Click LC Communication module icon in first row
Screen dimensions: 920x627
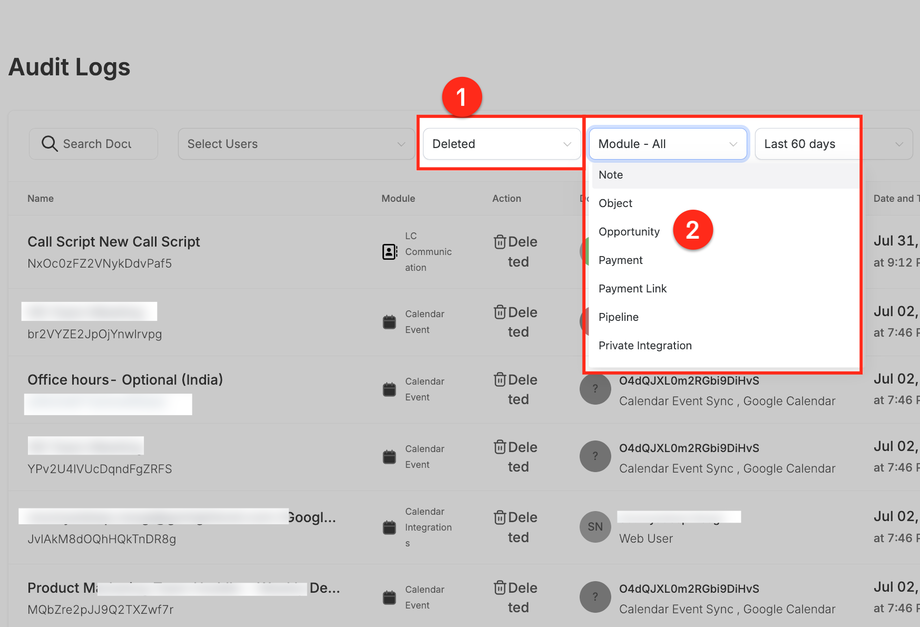[390, 252]
